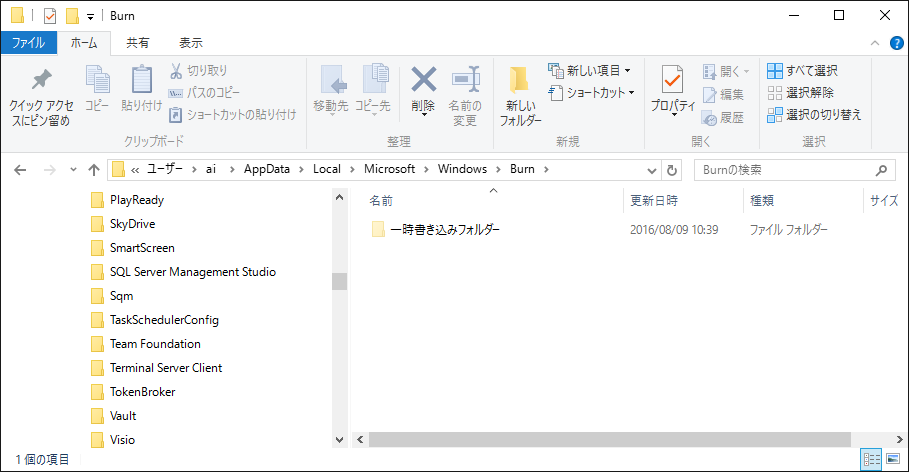909x472 pixels.
Task: Create a new folder with 新しいフォルダー icon
Action: tap(519, 82)
